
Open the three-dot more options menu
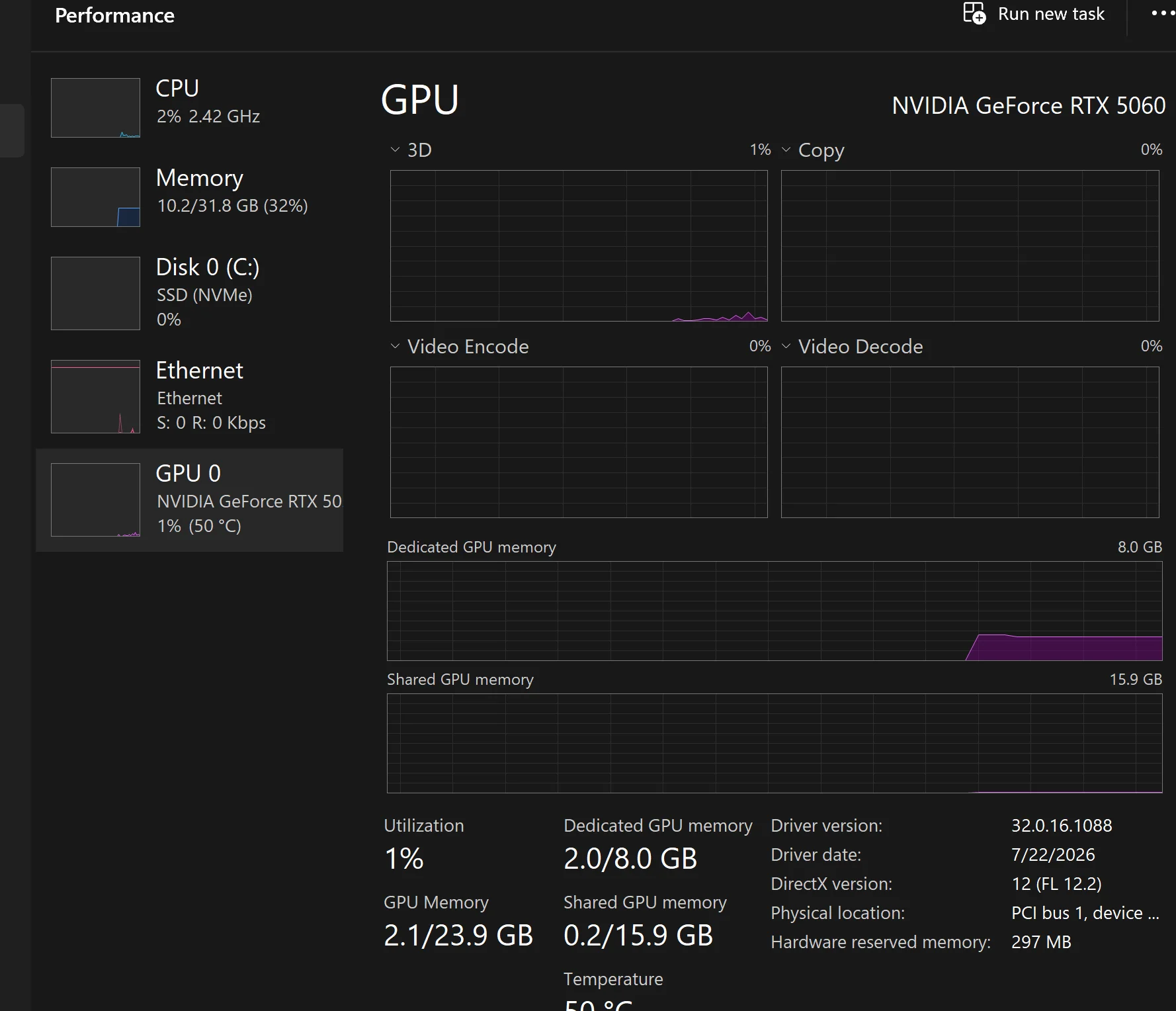coord(1163,13)
